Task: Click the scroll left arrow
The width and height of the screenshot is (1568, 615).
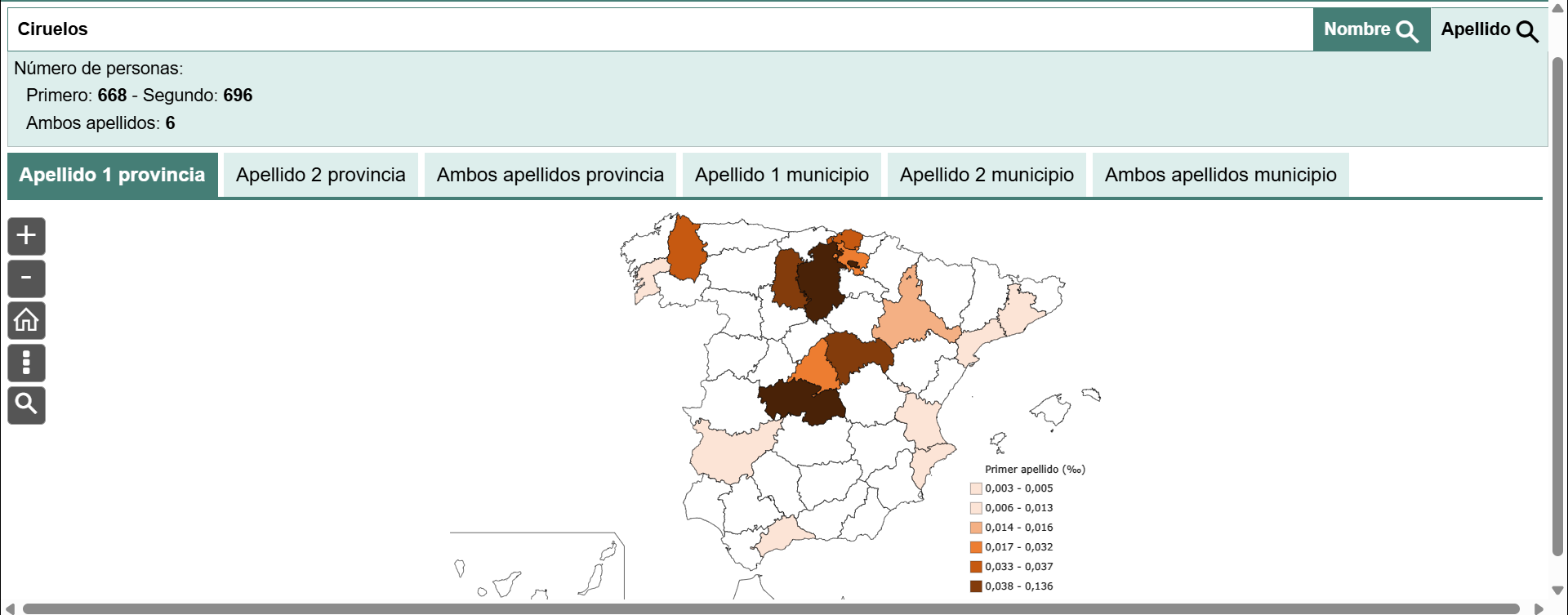Action: [x=10, y=608]
